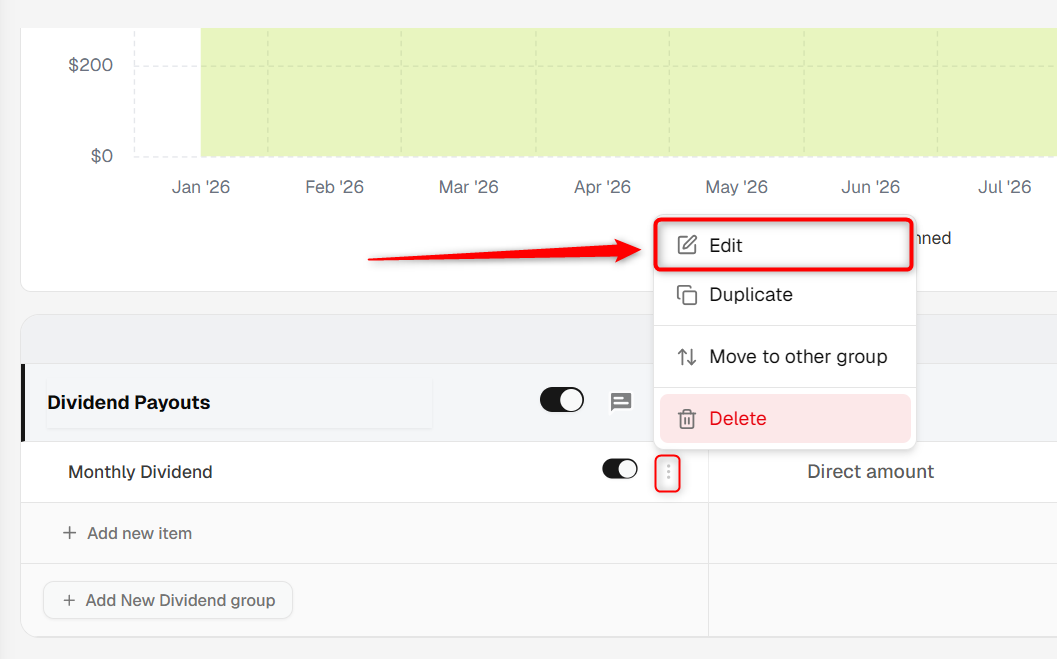Click the pencil Edit icon
The width and height of the screenshot is (1057, 659).
[x=686, y=245]
